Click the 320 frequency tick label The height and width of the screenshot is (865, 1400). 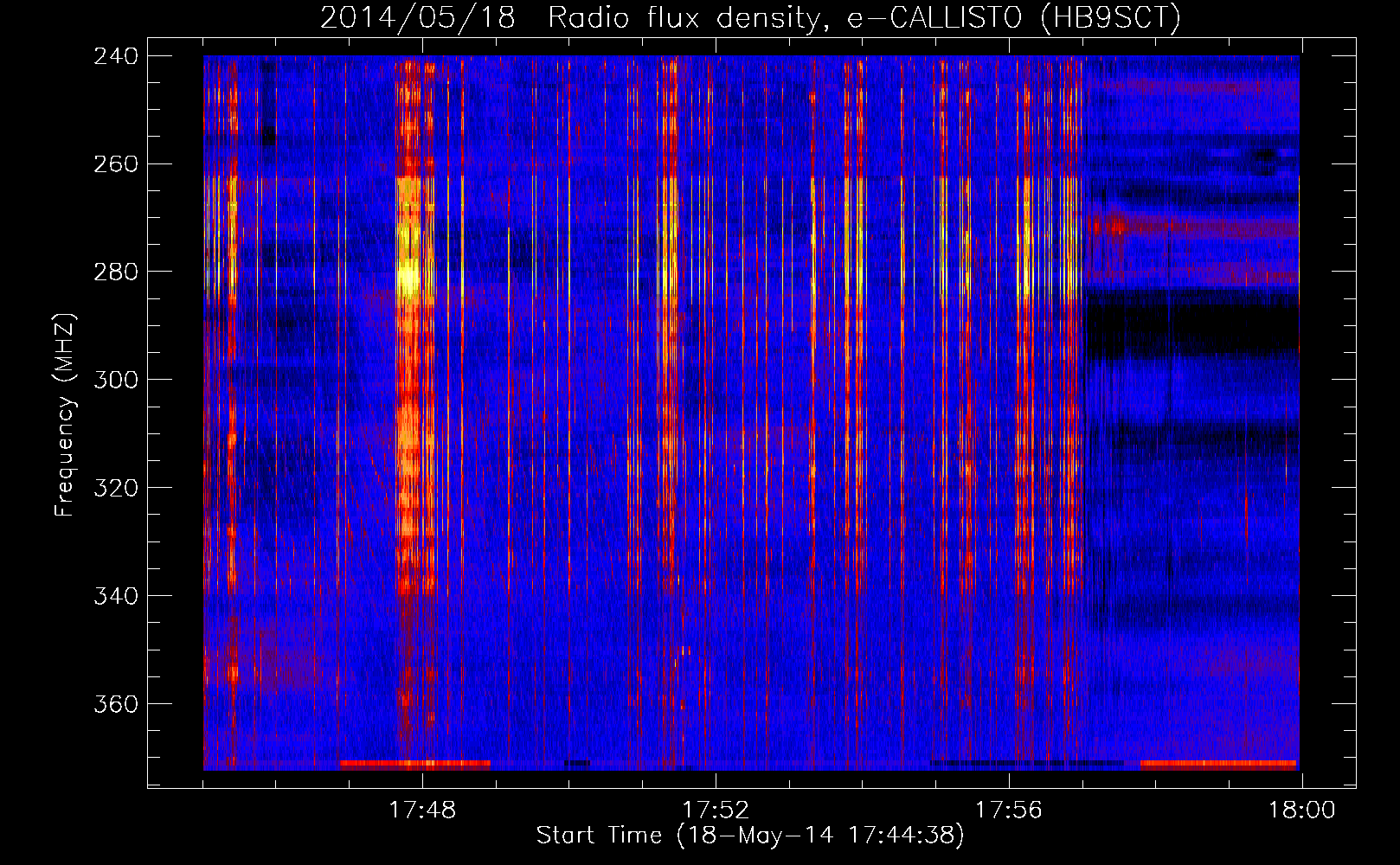(x=116, y=489)
